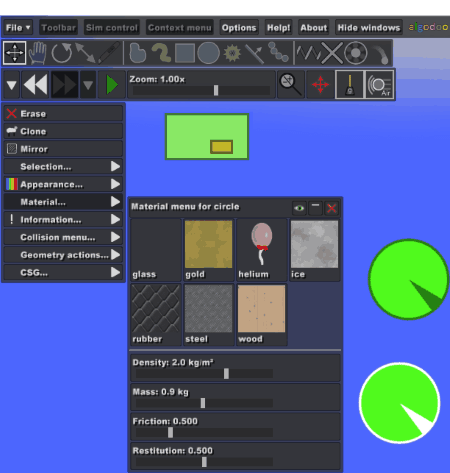Select the small yellow box object
Viewport: 450px width, 473px height.
221,147
